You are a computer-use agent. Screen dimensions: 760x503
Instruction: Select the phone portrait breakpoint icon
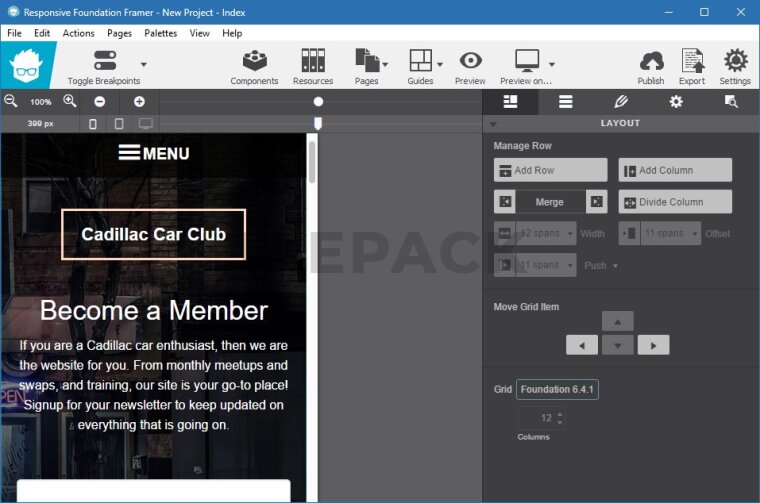93,124
